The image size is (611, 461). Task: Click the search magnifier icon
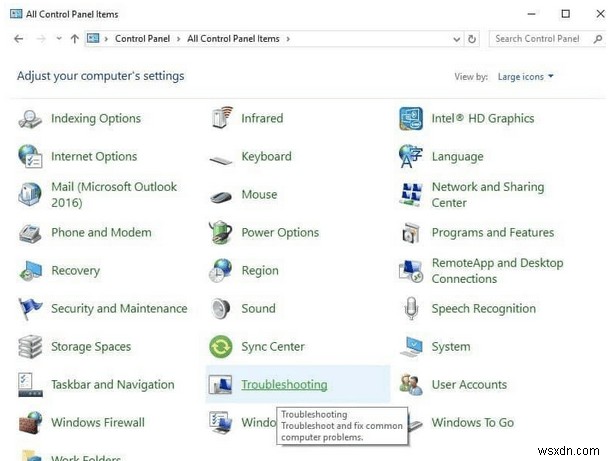point(598,39)
